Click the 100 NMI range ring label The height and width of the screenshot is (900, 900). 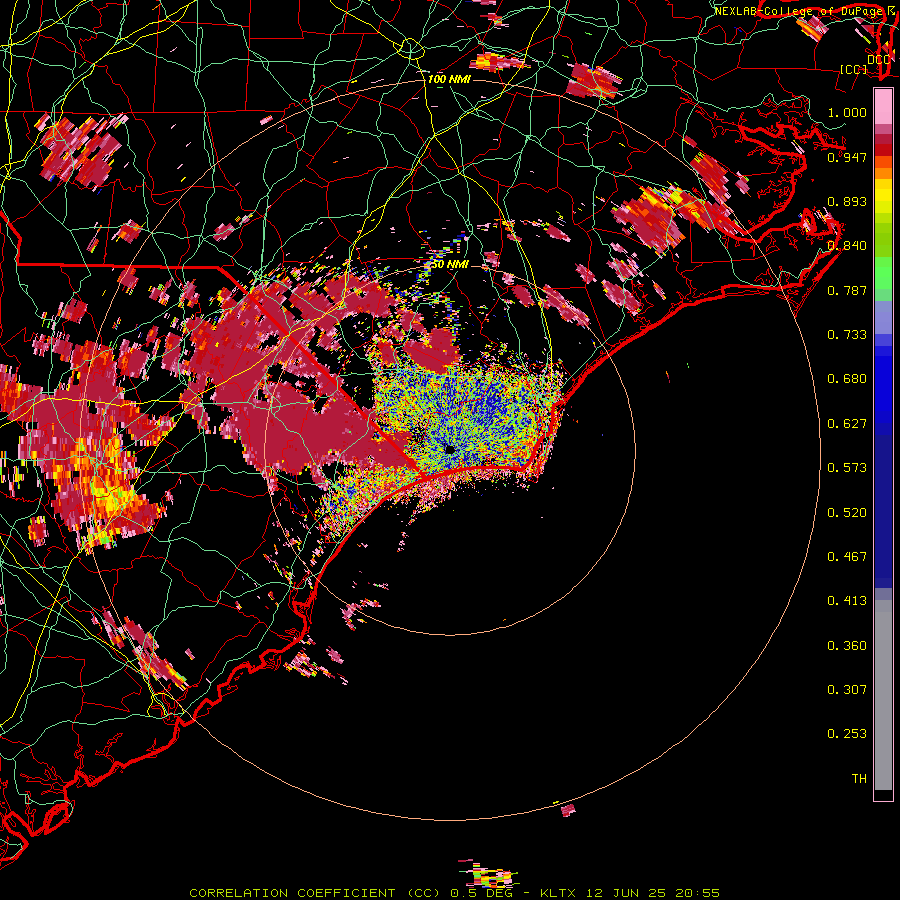pyautogui.click(x=449, y=79)
